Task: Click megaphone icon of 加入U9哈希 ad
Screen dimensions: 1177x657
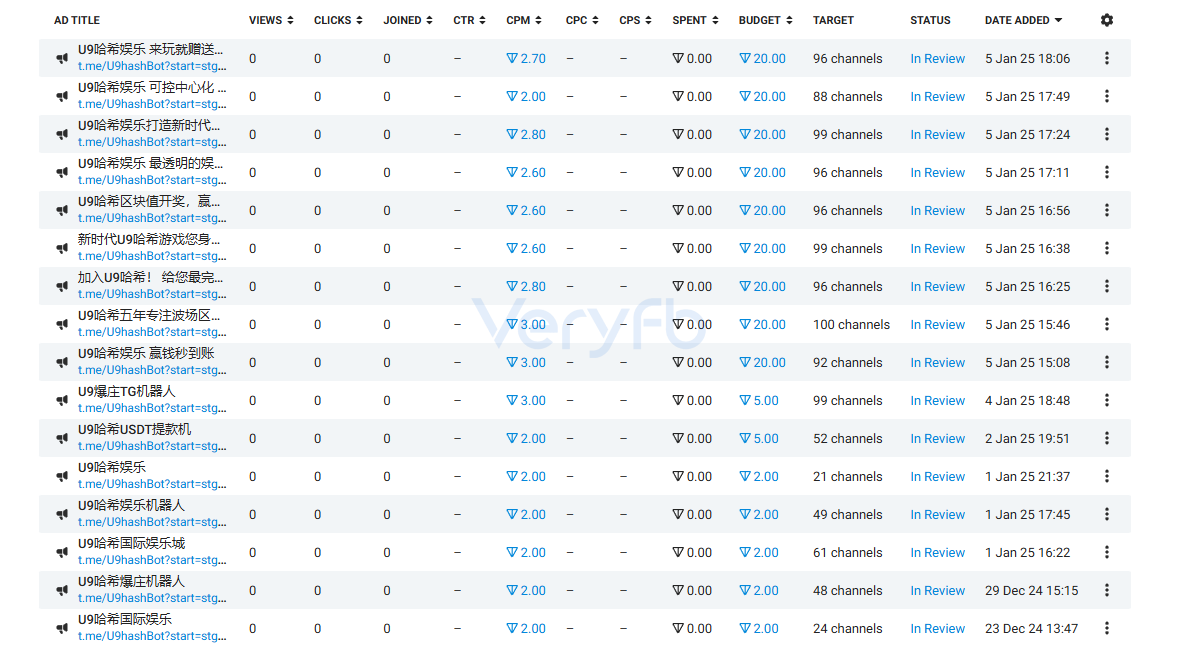Action: 62,287
